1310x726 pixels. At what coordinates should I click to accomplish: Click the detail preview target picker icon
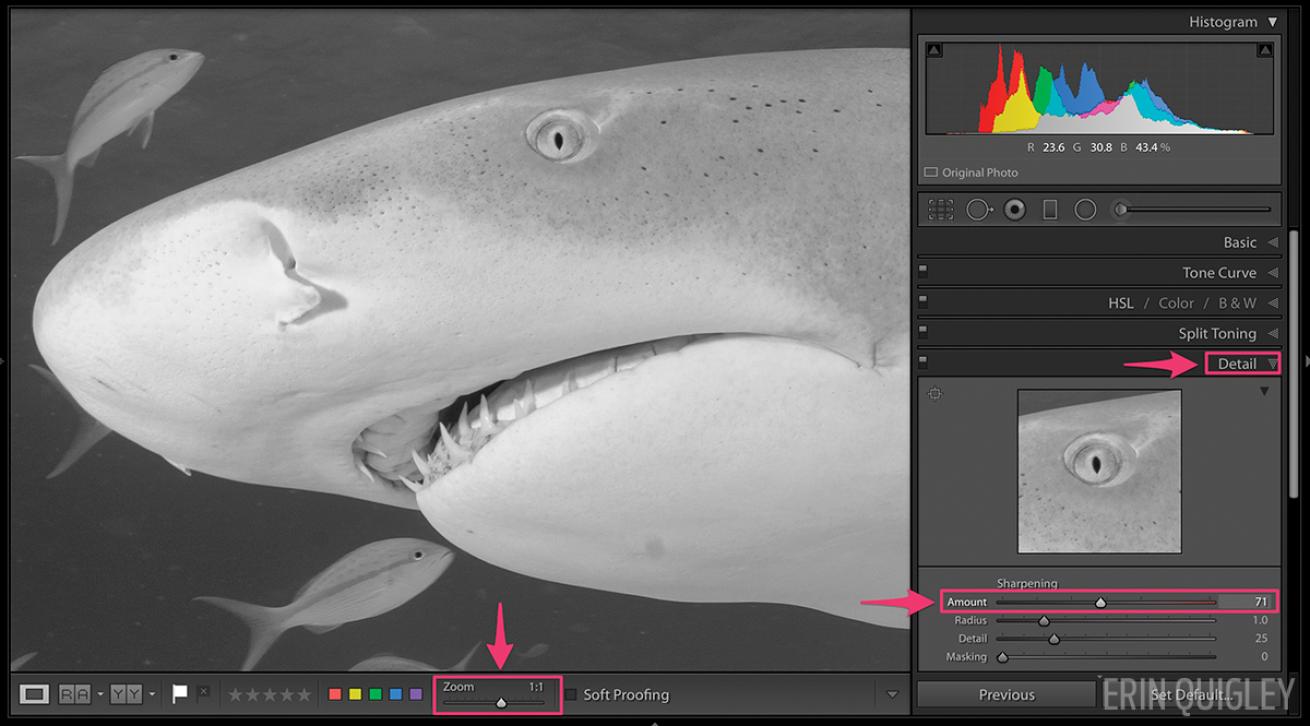[935, 394]
